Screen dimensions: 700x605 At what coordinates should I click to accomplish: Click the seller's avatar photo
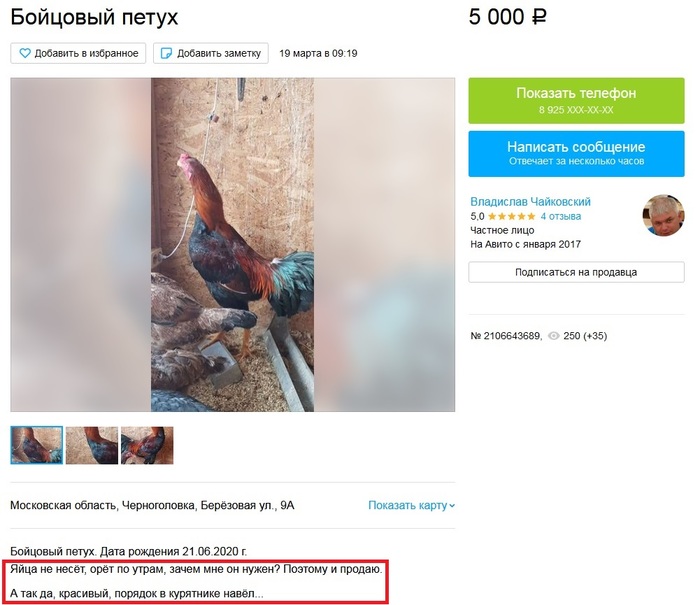pyautogui.click(x=663, y=215)
